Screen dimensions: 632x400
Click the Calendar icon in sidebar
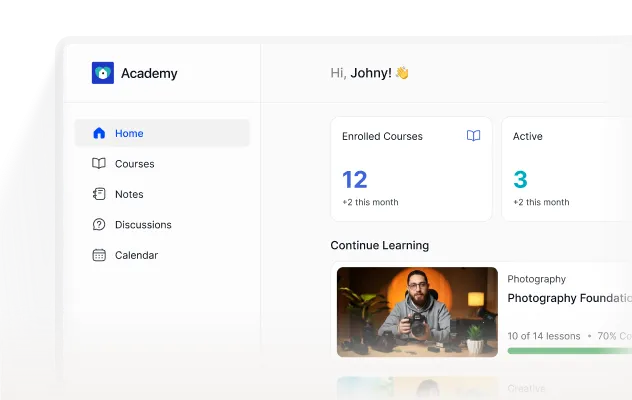coord(99,255)
